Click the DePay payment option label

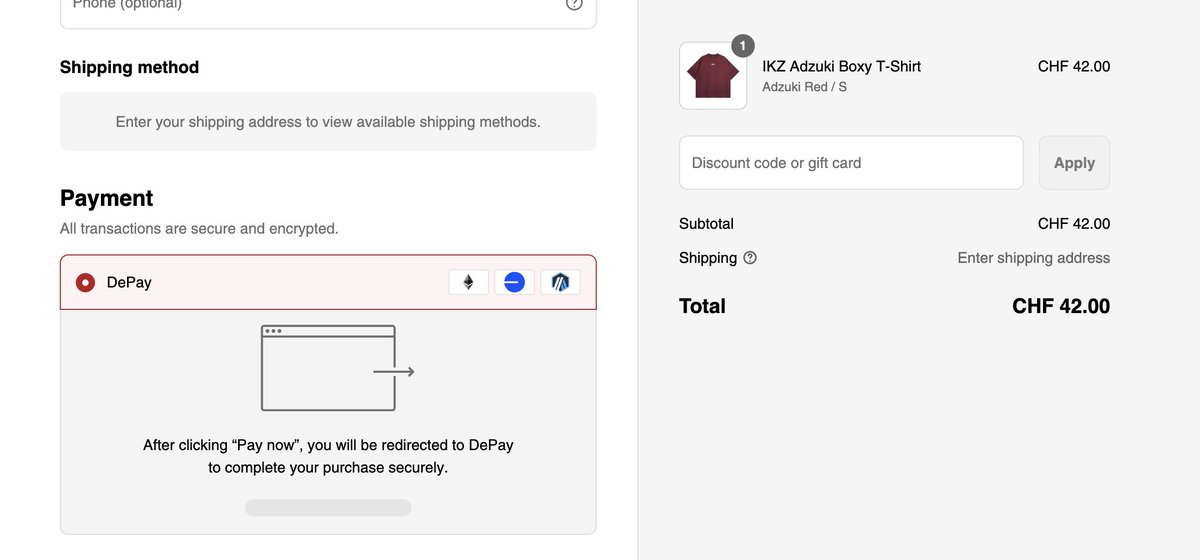pyautogui.click(x=129, y=283)
